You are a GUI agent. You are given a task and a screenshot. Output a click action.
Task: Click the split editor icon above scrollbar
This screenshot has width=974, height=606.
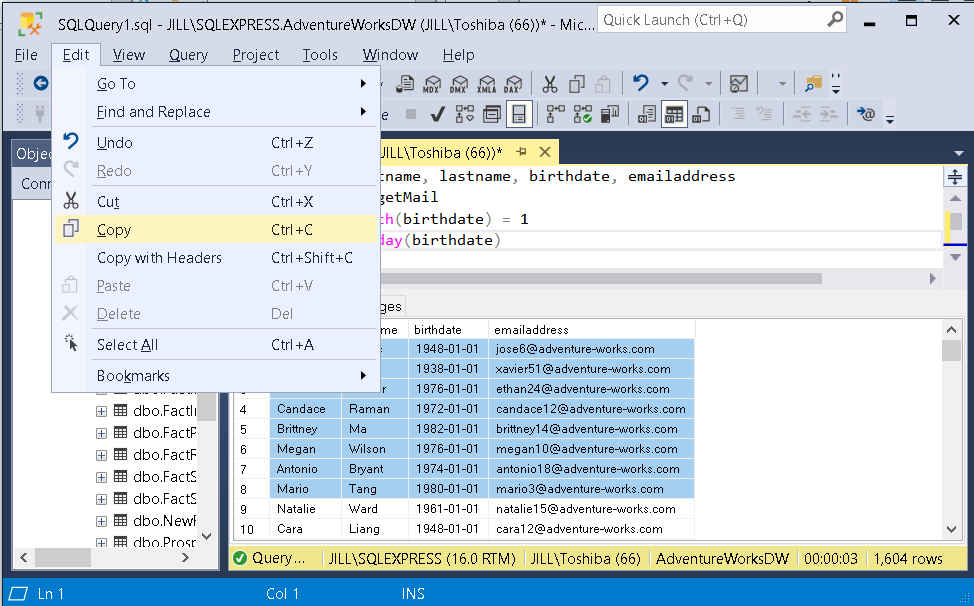(x=955, y=177)
